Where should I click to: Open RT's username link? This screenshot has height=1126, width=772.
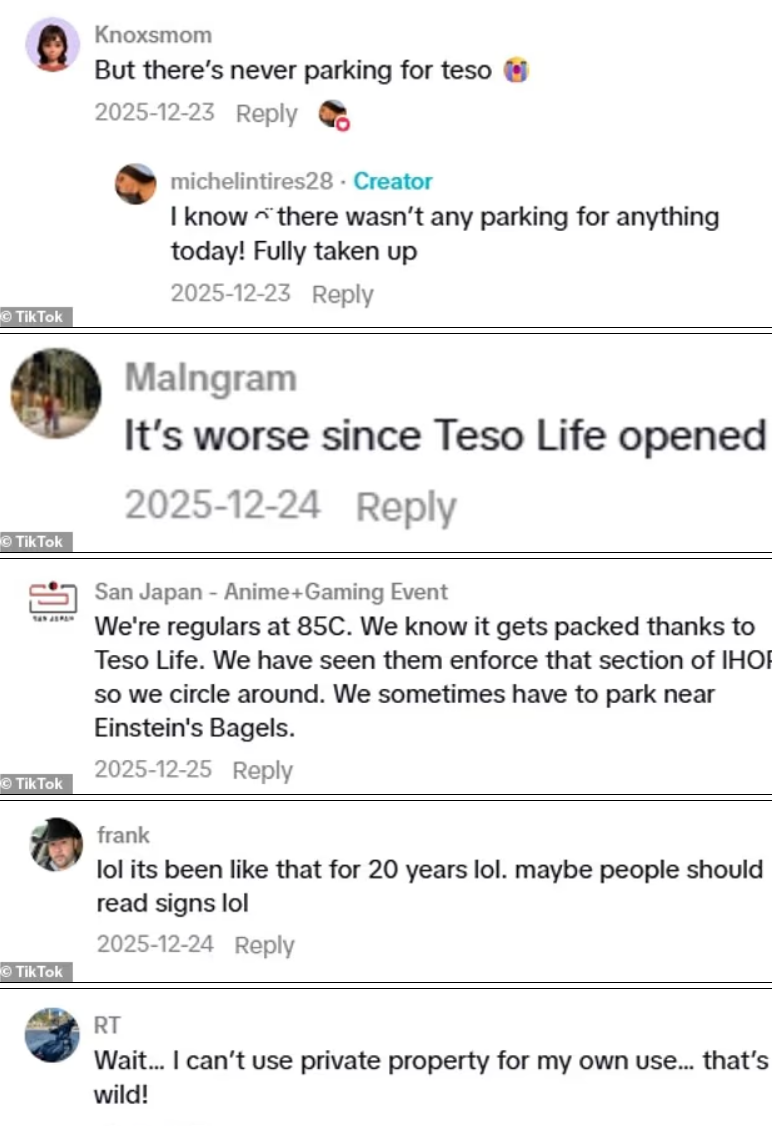pos(107,1025)
